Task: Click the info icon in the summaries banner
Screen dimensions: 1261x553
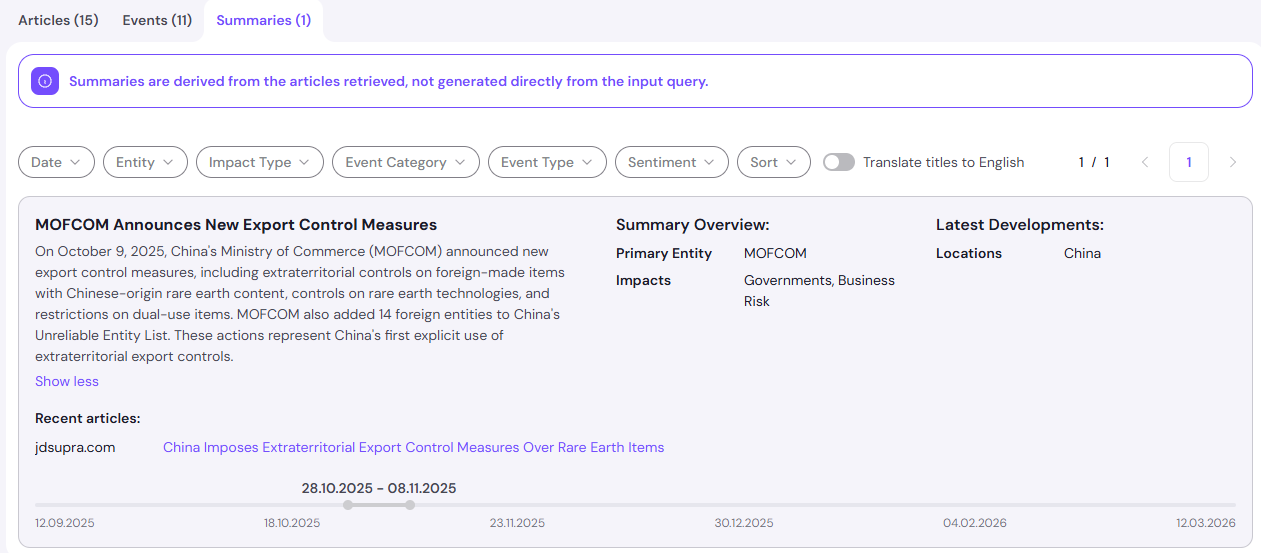Action: (x=45, y=81)
